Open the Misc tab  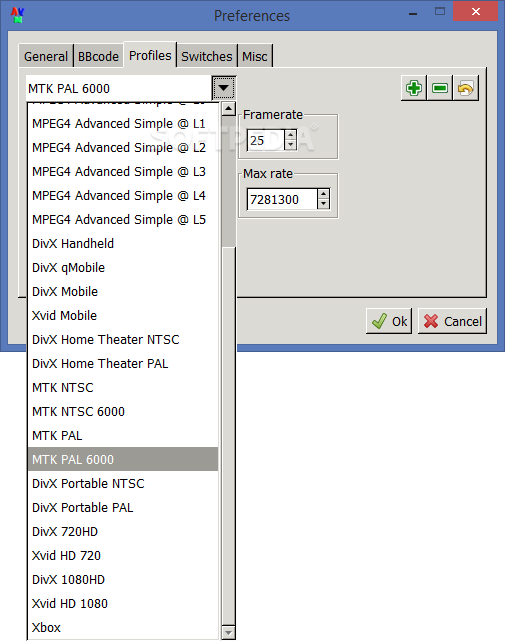tap(255, 56)
